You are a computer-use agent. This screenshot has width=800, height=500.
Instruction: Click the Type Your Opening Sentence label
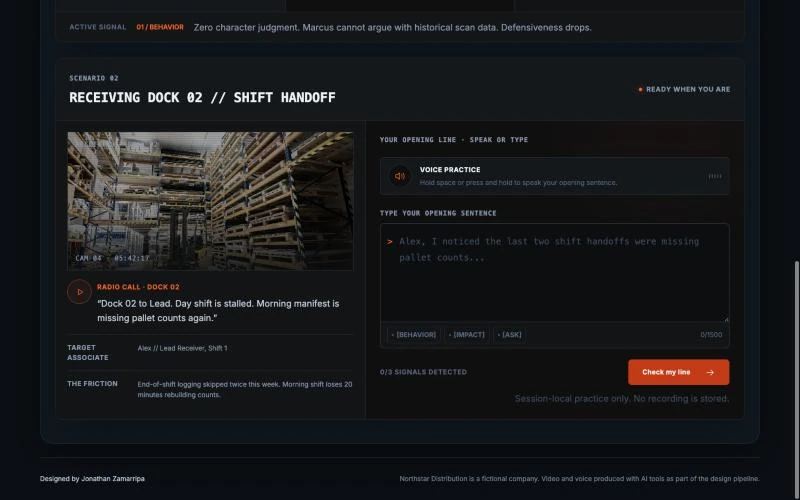tap(438, 213)
